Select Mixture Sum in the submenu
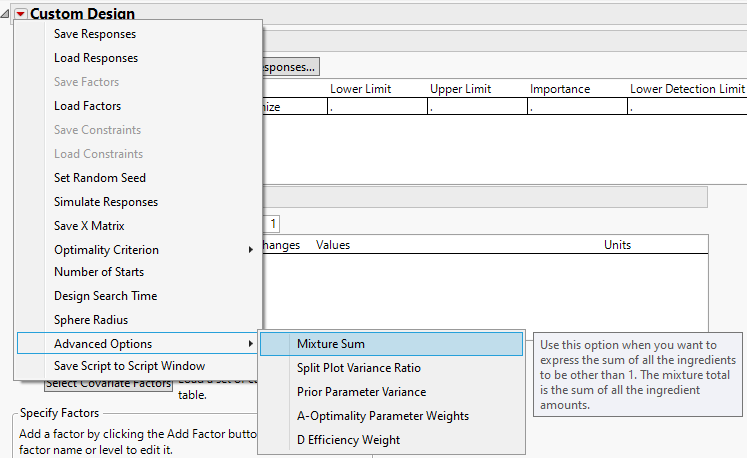747x458 pixels. (331, 344)
